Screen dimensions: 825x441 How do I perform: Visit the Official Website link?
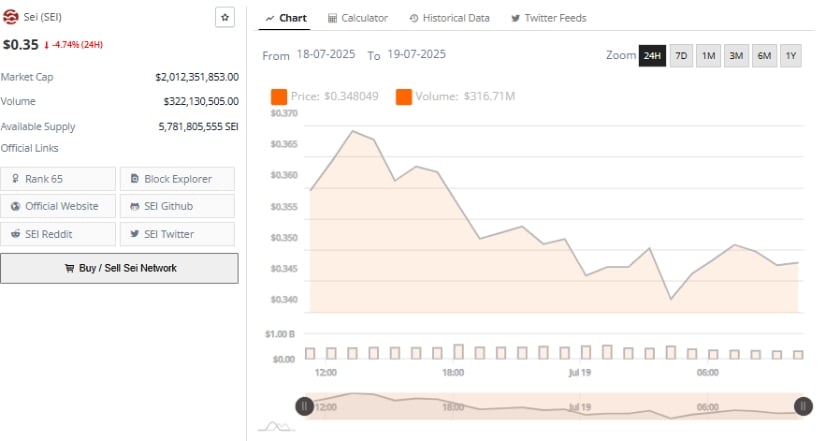[58, 206]
